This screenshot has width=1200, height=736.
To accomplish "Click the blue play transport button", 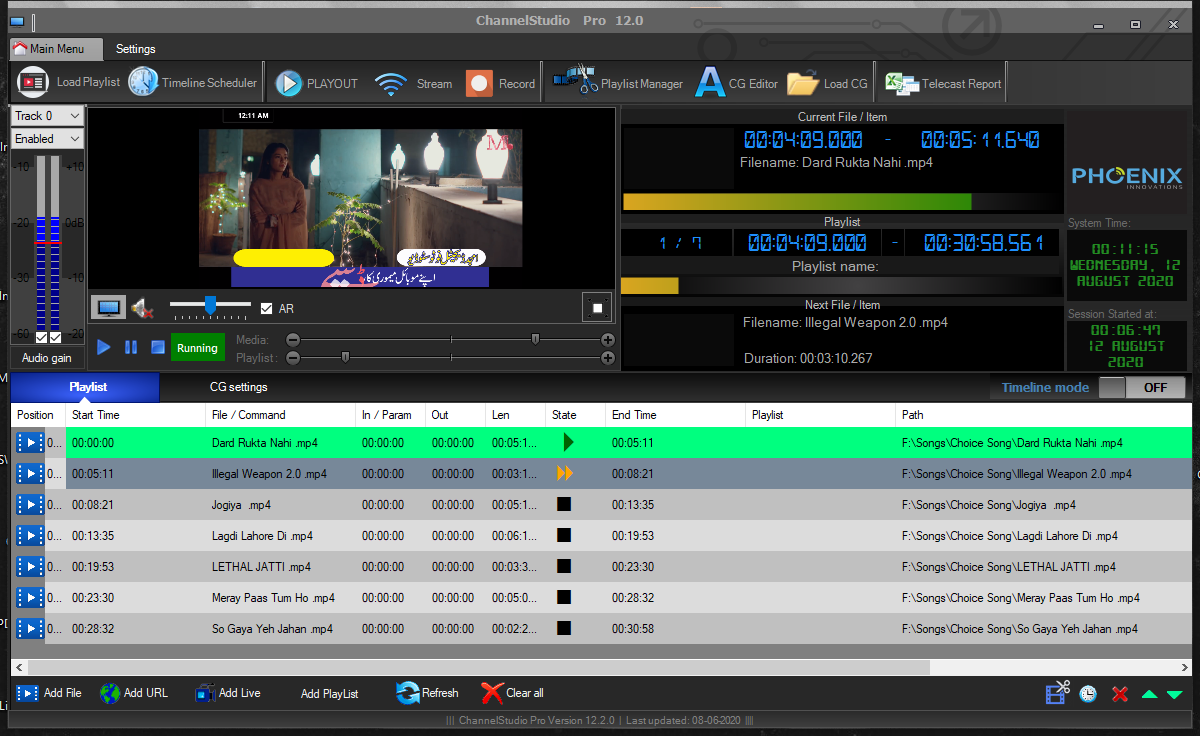I will (x=104, y=347).
